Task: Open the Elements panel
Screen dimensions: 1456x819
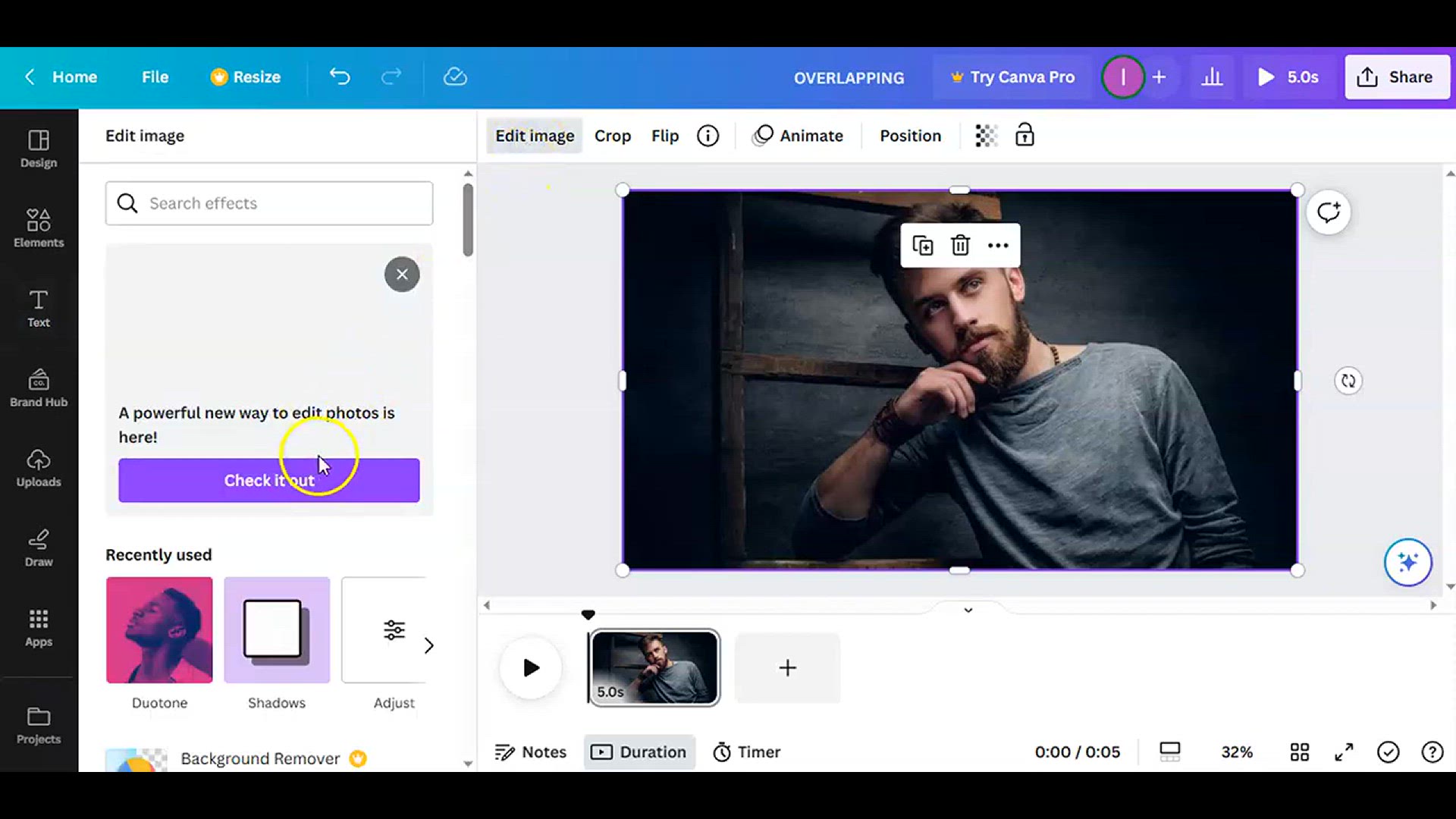Action: coord(39,228)
